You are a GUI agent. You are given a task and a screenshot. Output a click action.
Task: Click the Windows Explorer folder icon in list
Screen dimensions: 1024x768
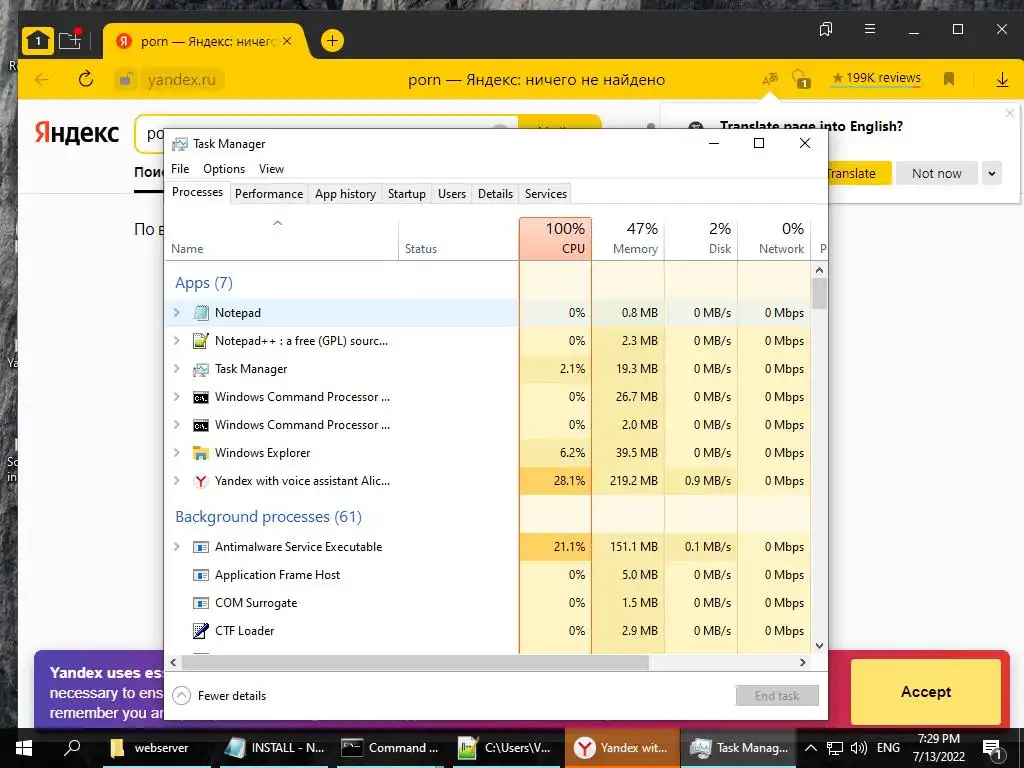click(200, 453)
